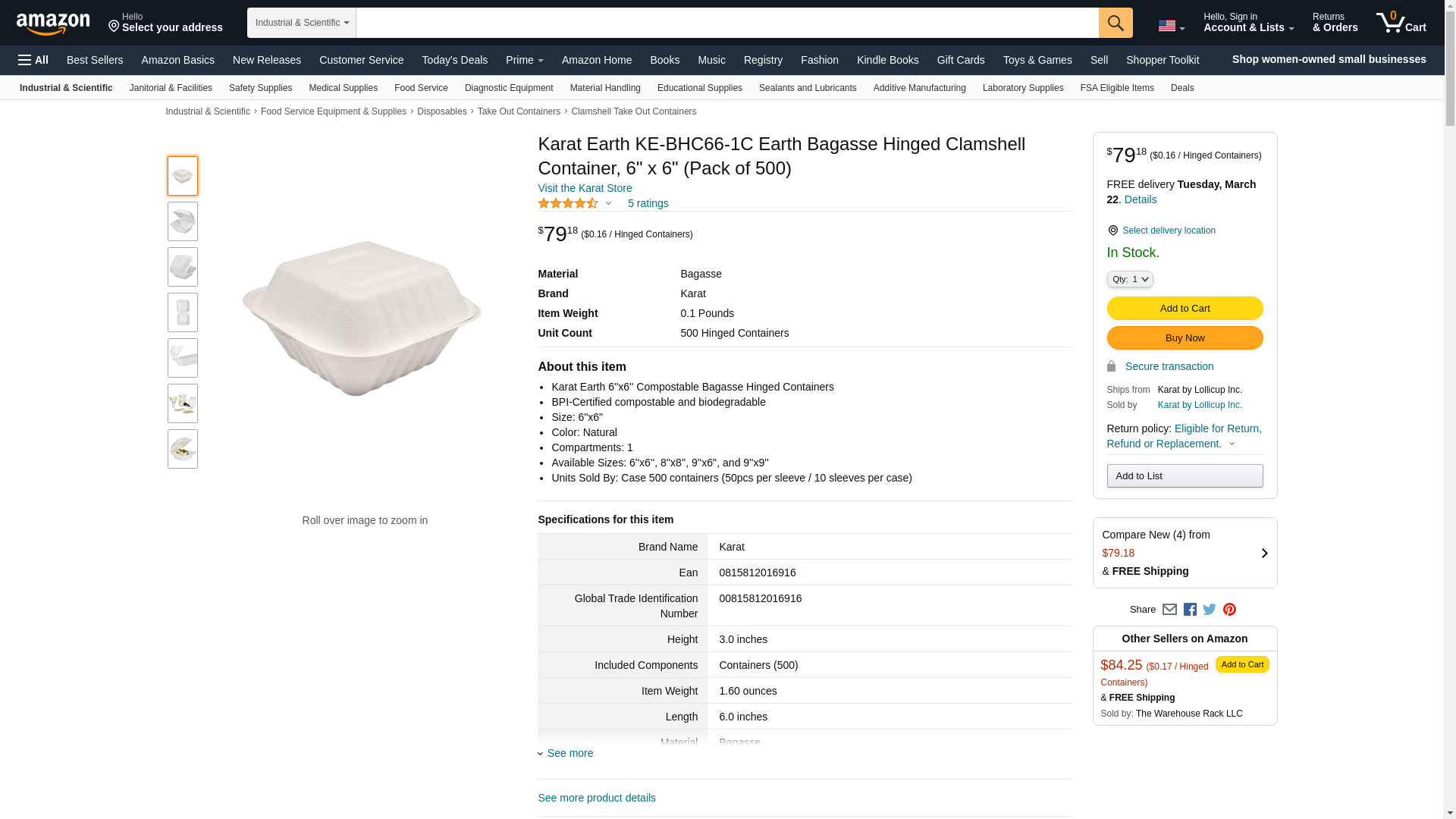Screen dimensions: 1456x819
Task: Share product on Pinterest icon
Action: tap(1229, 610)
